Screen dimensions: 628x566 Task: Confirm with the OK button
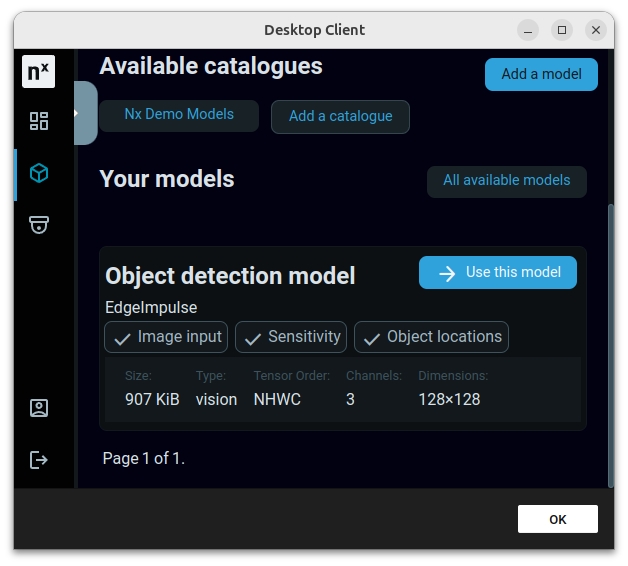pyautogui.click(x=557, y=519)
